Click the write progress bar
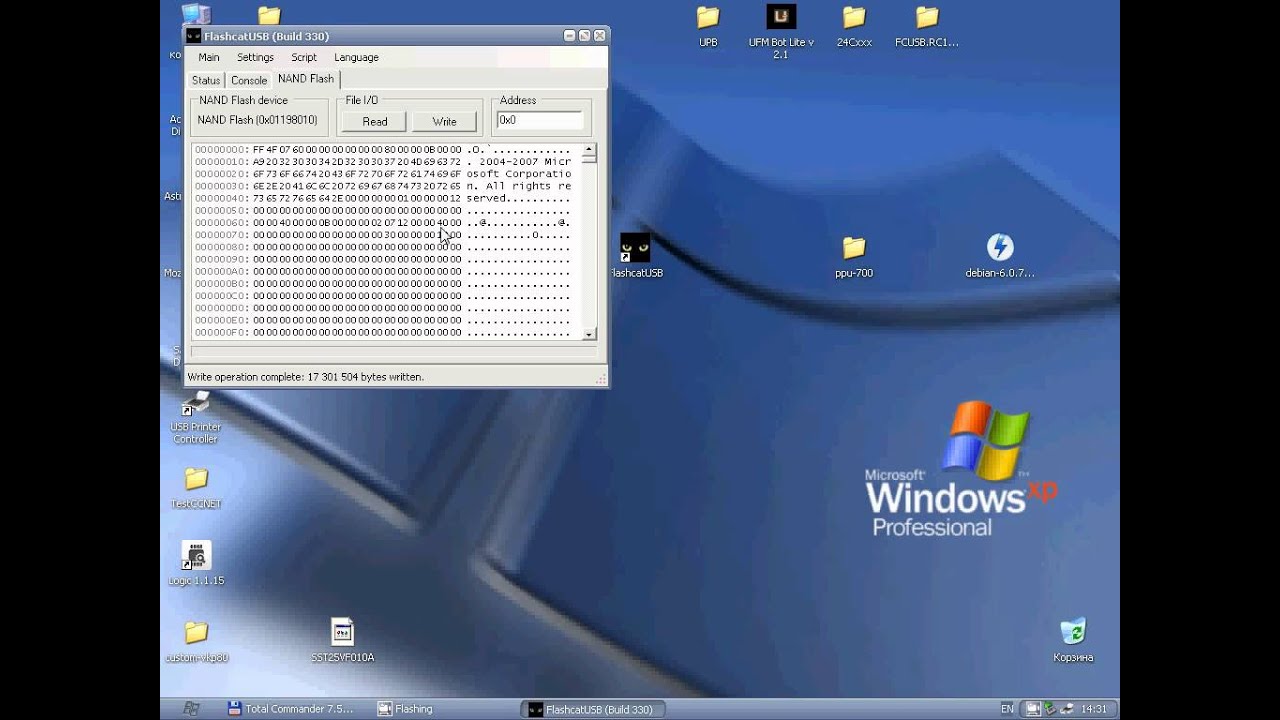 click(394, 352)
